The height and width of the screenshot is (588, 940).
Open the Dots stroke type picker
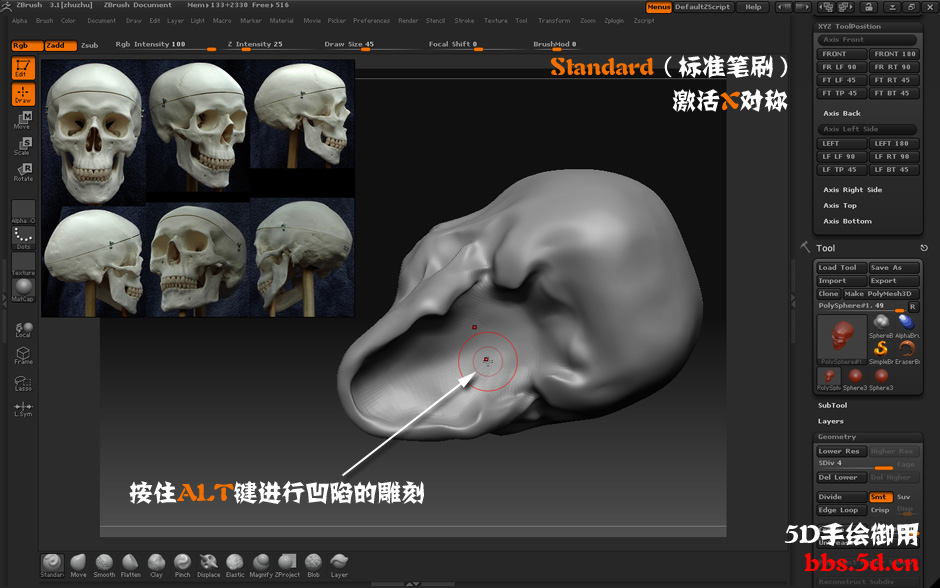tap(23, 238)
